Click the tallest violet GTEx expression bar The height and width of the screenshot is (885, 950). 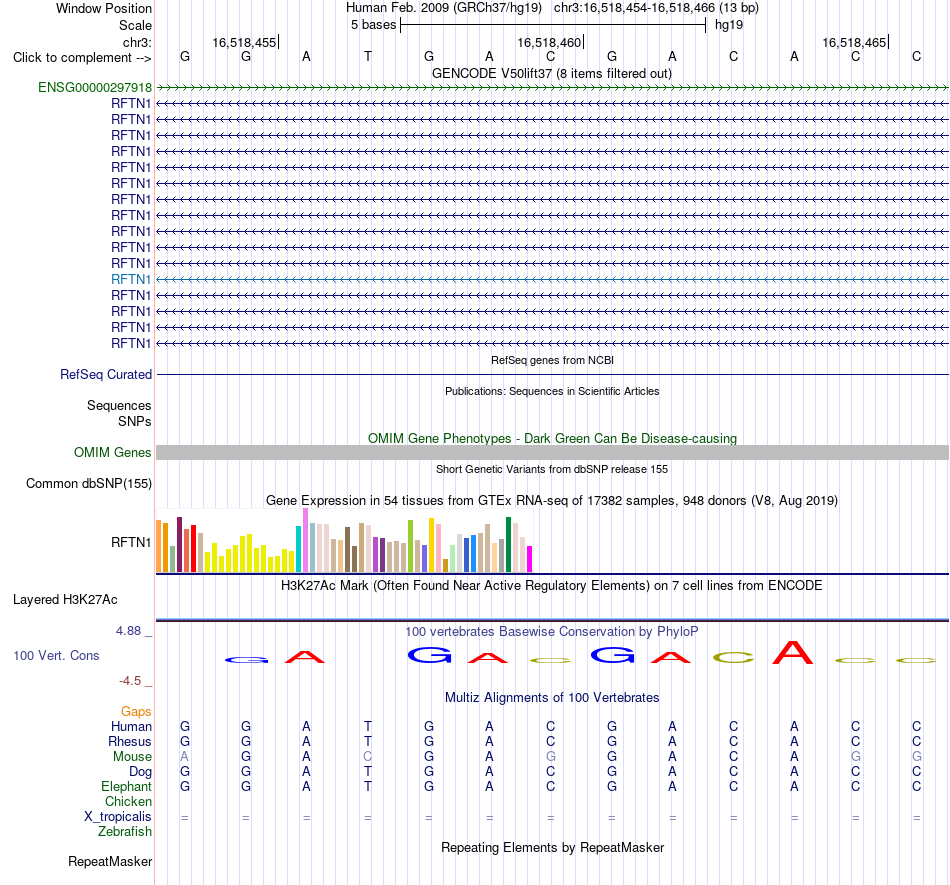(305, 540)
